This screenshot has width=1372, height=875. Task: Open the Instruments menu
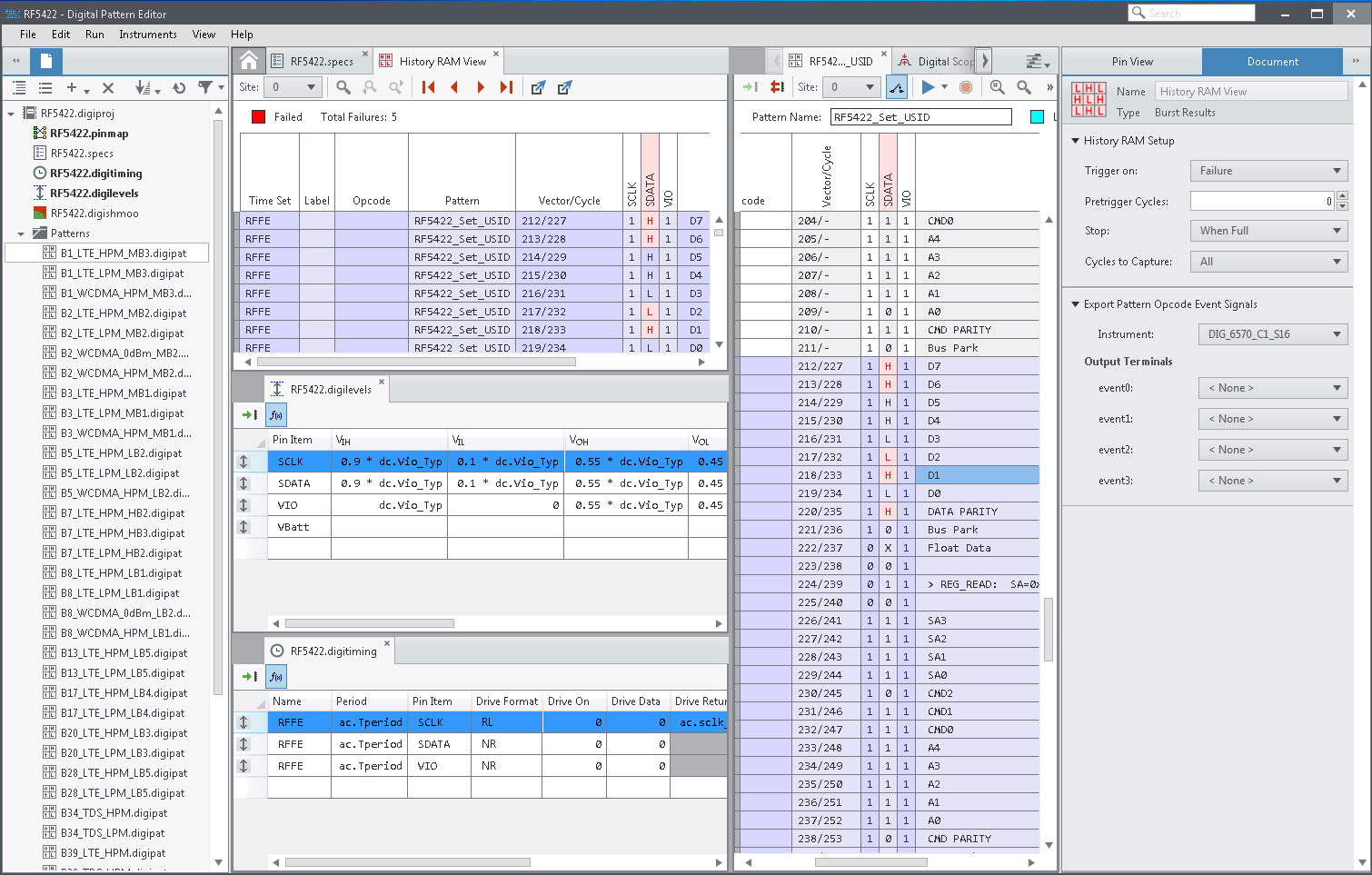tap(147, 35)
